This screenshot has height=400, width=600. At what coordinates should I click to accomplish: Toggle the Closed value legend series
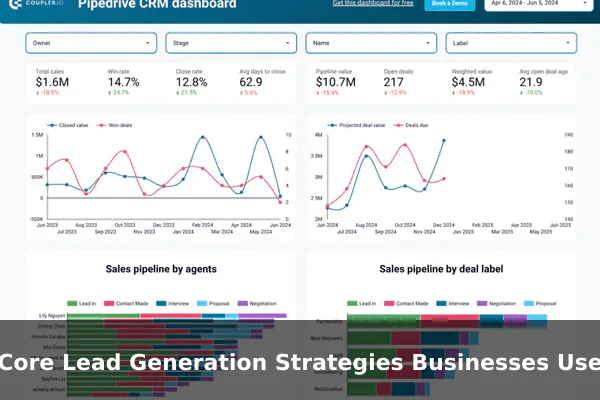point(68,125)
